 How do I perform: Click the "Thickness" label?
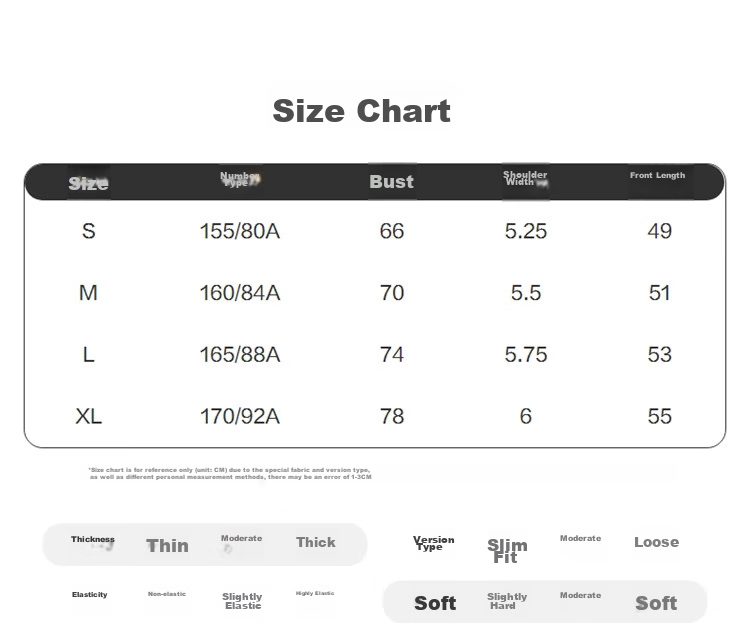click(x=93, y=539)
